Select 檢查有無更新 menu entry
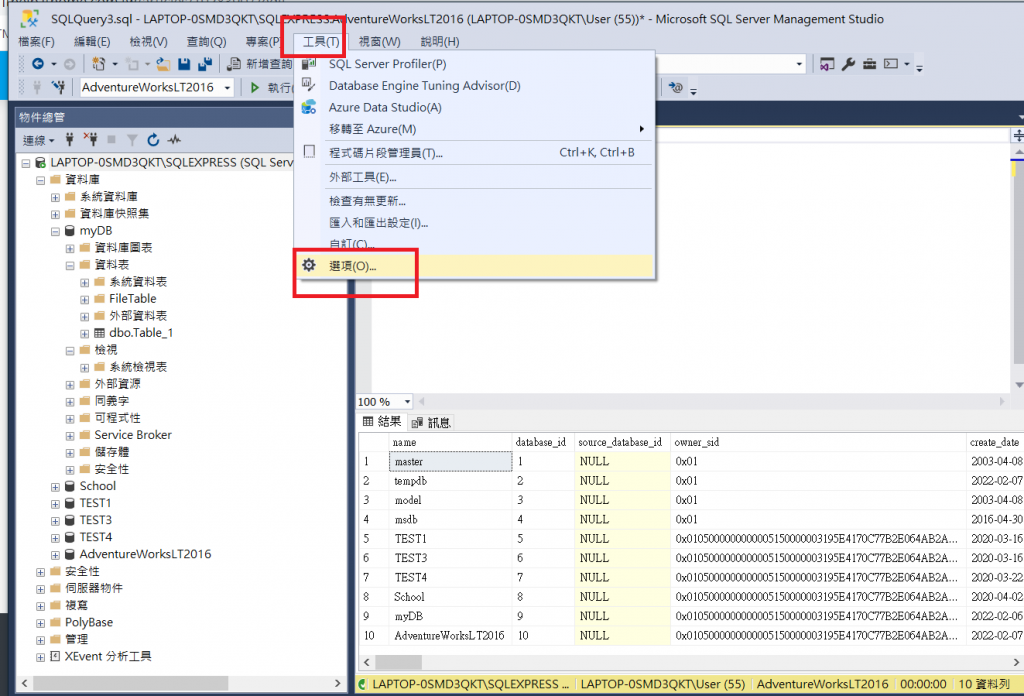 (x=474, y=201)
